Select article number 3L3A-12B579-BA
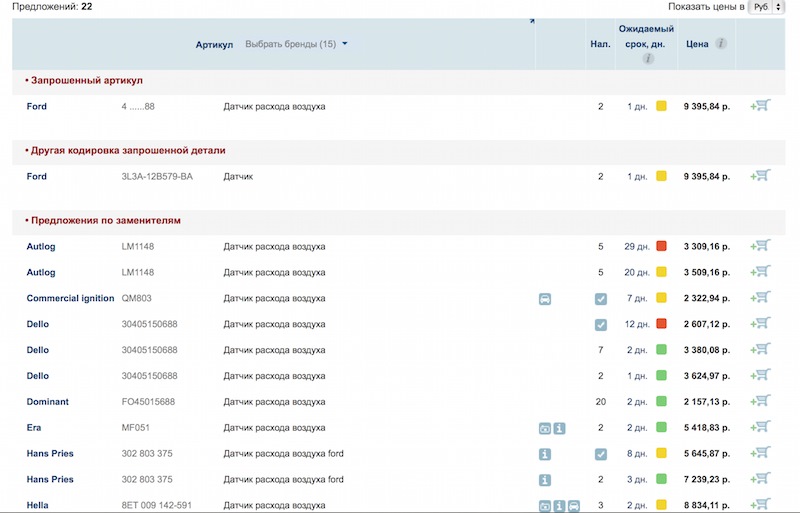The height and width of the screenshot is (513, 800). tap(157, 177)
